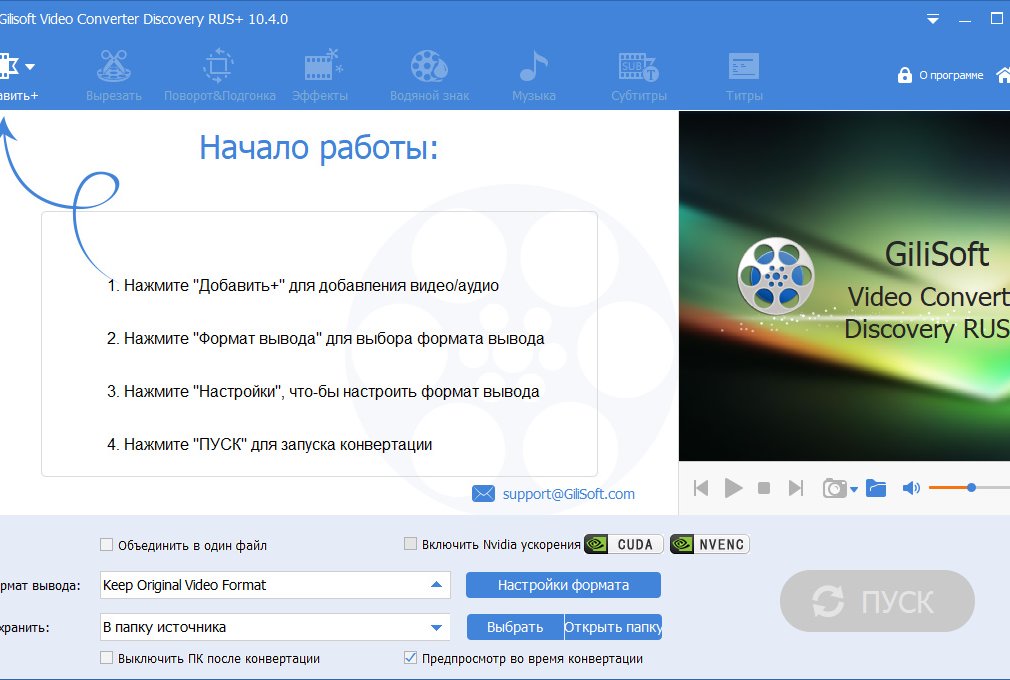Image resolution: width=1010 pixels, height=680 pixels.
Task: Click the GiliSoft preview splash image
Action: [844, 286]
